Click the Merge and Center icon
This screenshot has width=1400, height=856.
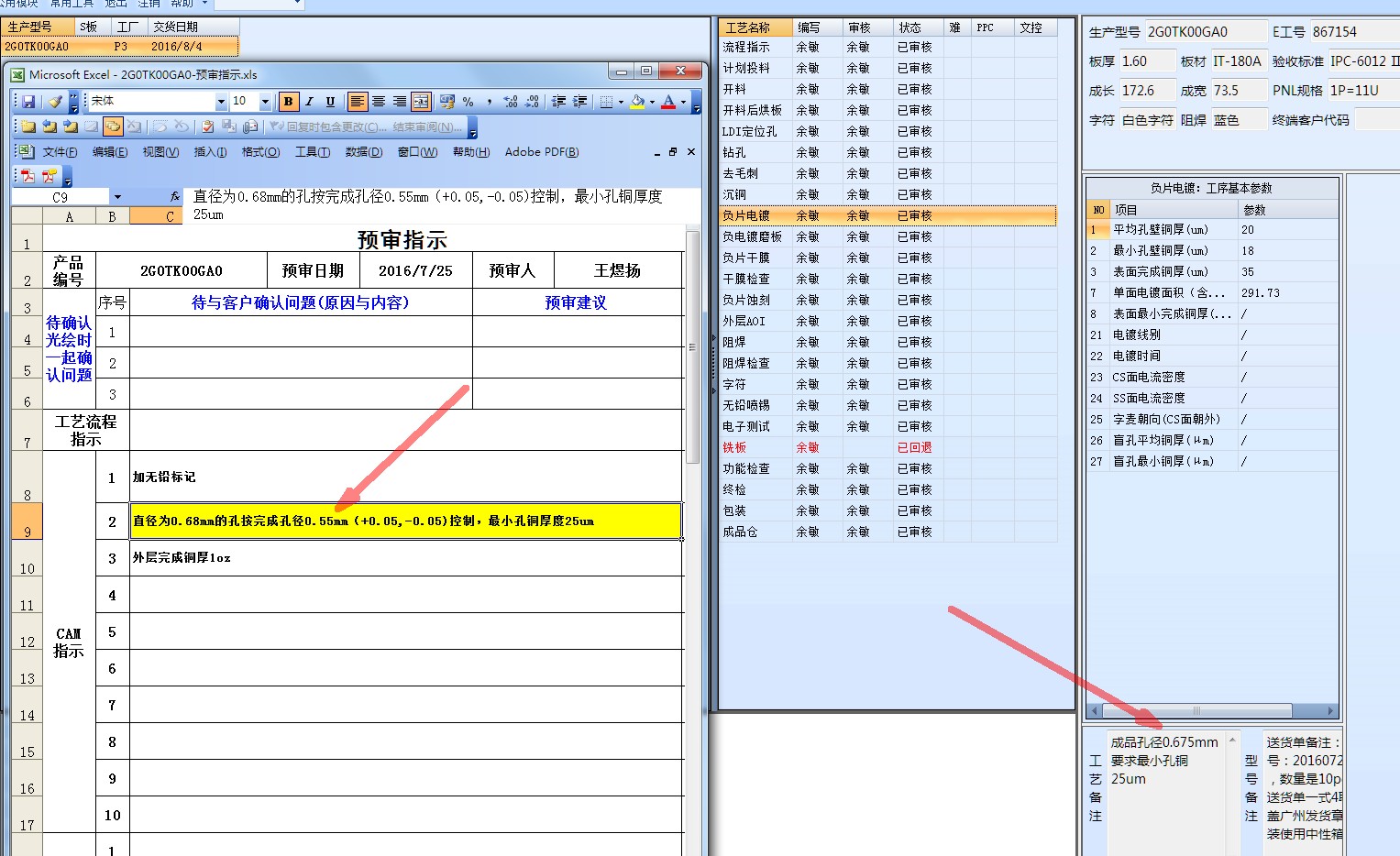tap(420, 102)
